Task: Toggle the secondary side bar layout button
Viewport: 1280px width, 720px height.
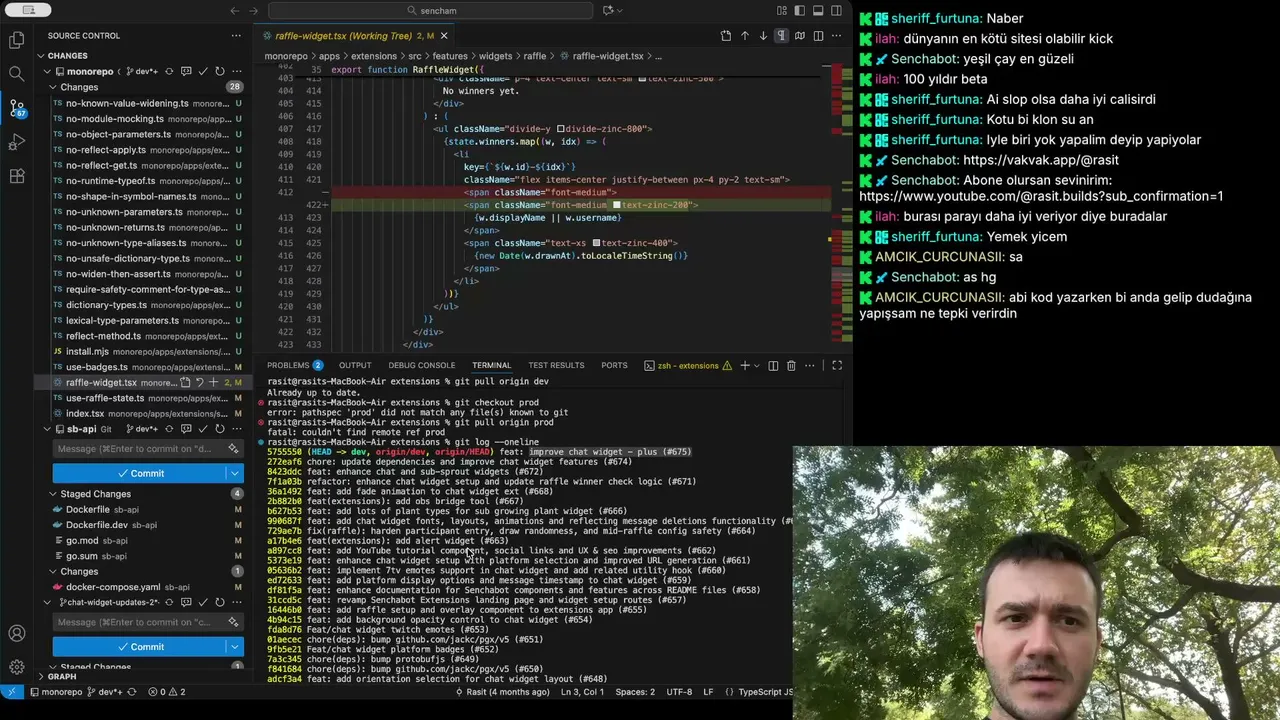Action: coord(836,11)
